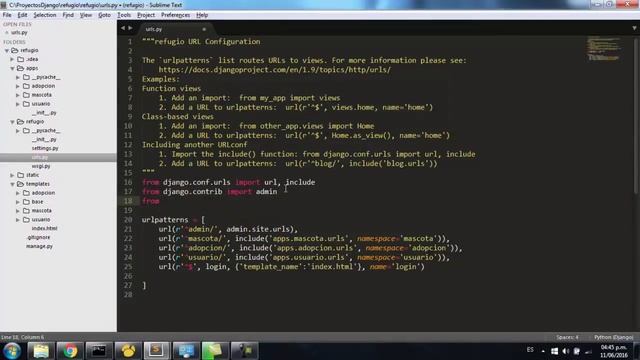This screenshot has height=360, width=640.
Task: Open the Preferences menu
Action: click(x=176, y=15)
